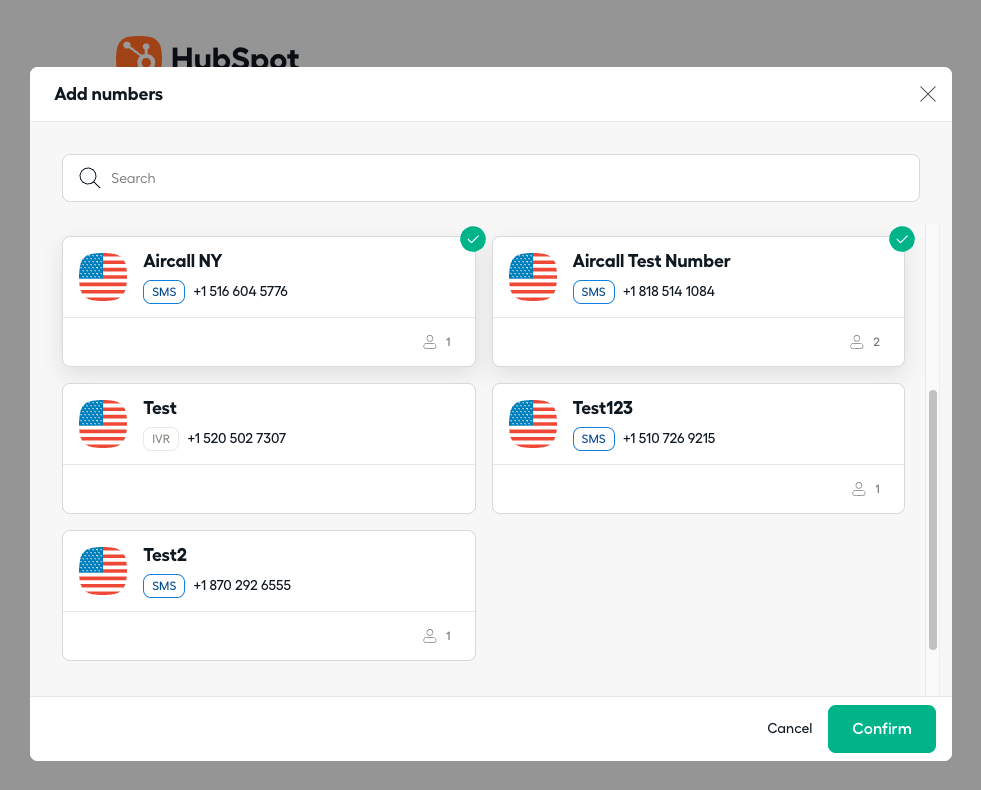This screenshot has width=981, height=790.
Task: Click the SMS badge on Test123
Action: coord(593,439)
